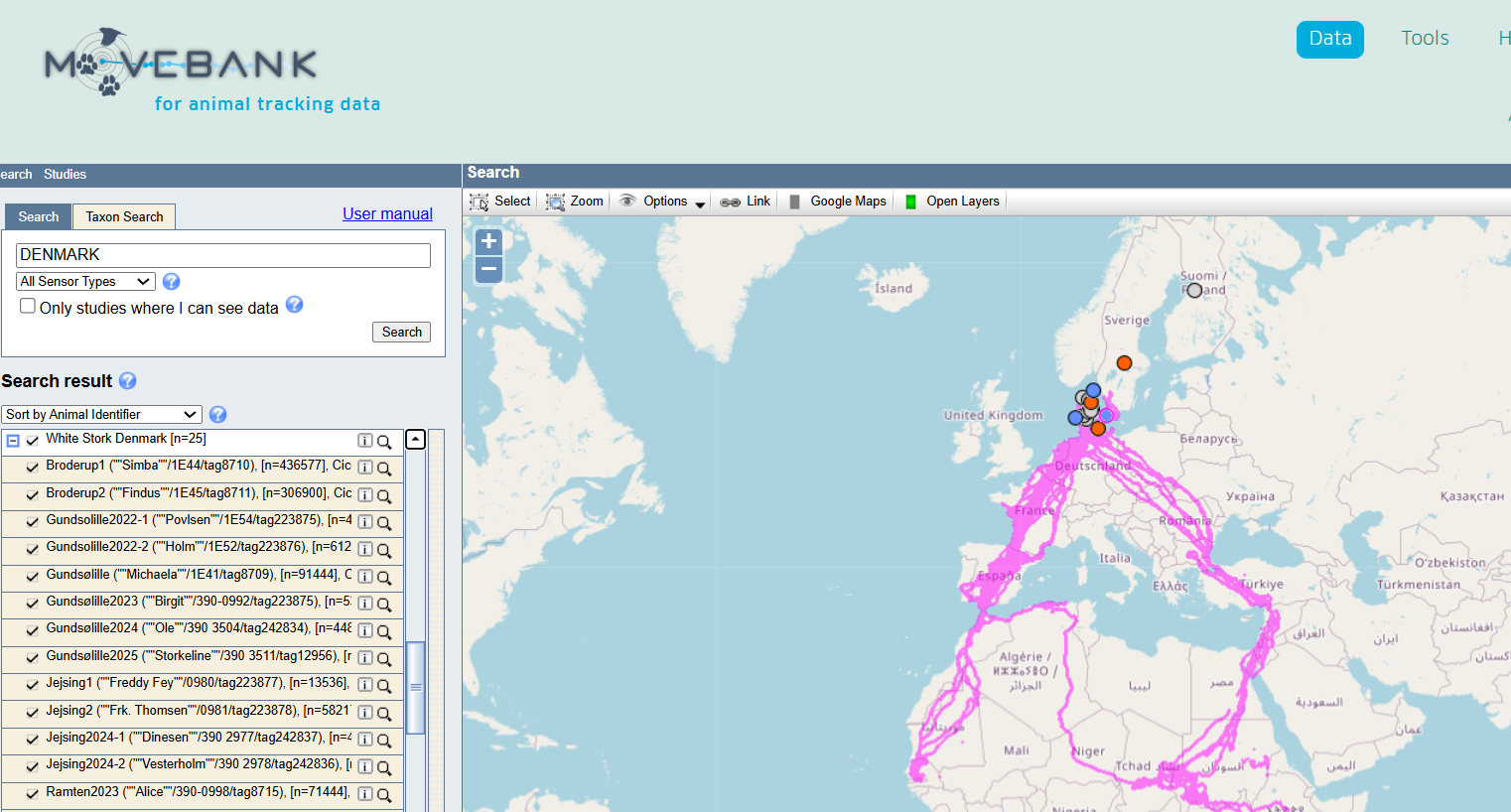
Task: Switch to the Taxon Search tab
Action: point(124,216)
